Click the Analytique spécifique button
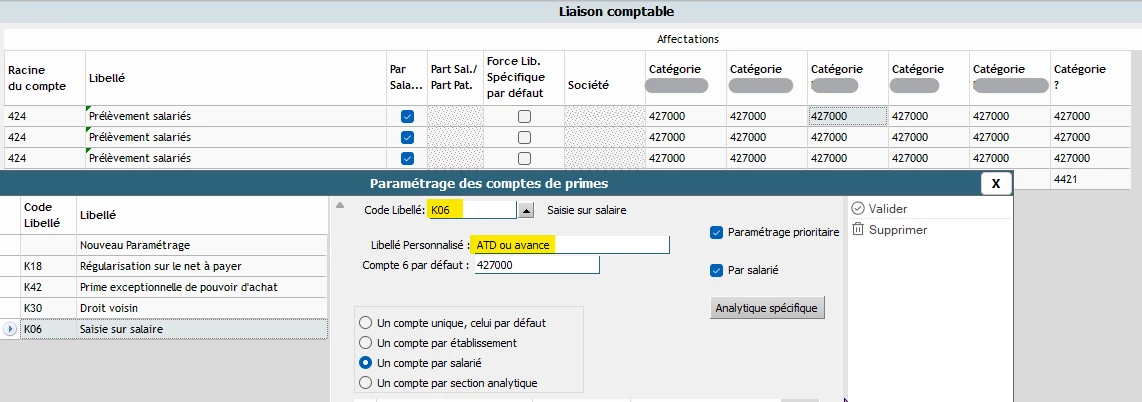 click(x=767, y=308)
